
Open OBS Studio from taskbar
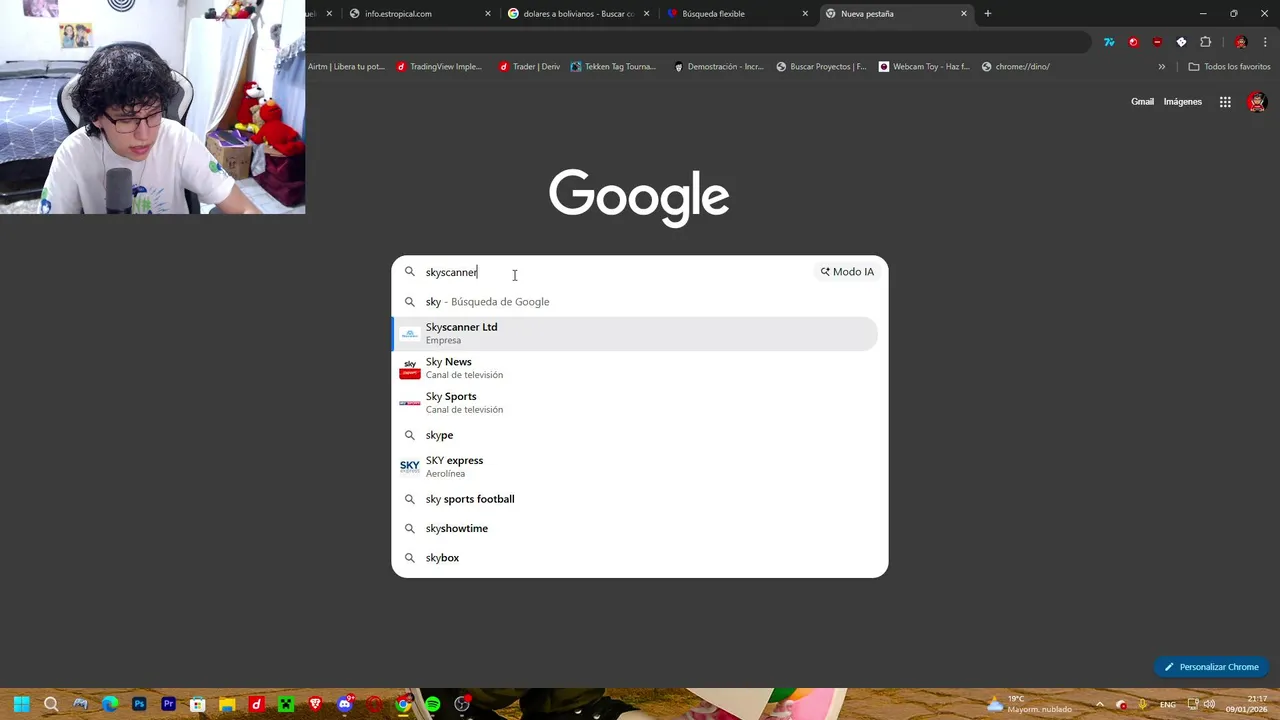[462, 704]
